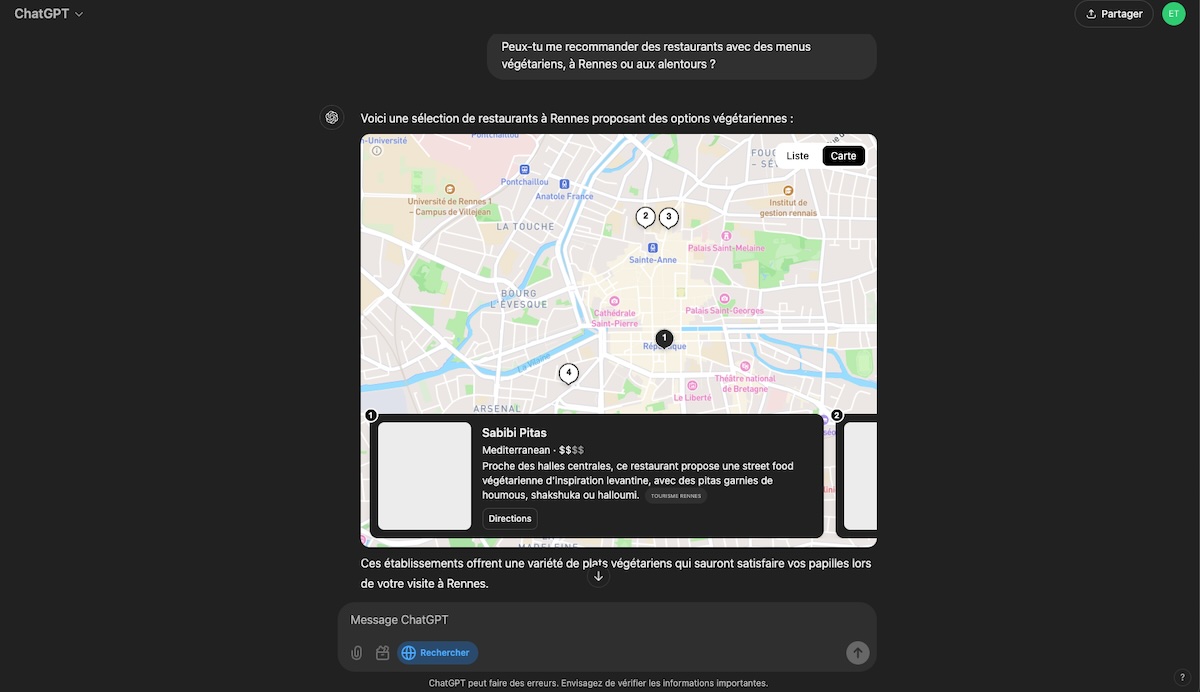Click the send message arrow button
This screenshot has height=692, width=1200.
click(x=858, y=653)
